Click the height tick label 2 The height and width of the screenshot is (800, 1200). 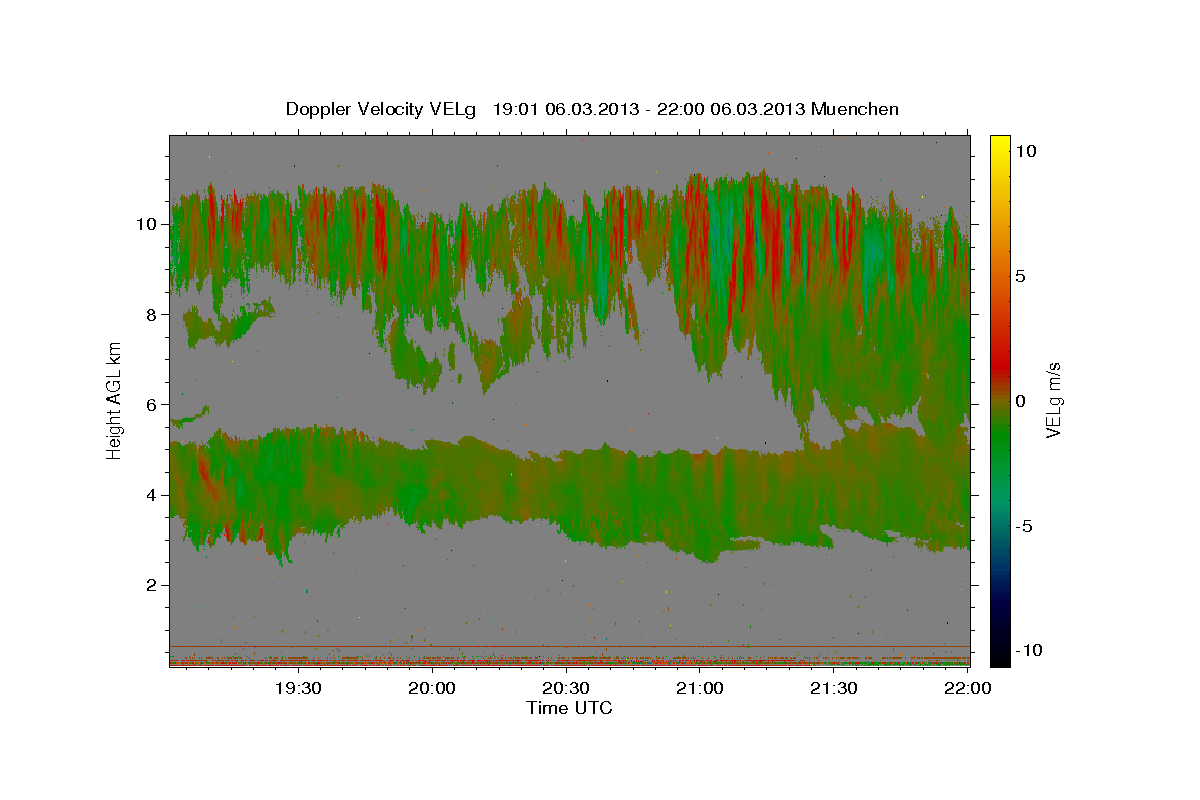point(154,585)
